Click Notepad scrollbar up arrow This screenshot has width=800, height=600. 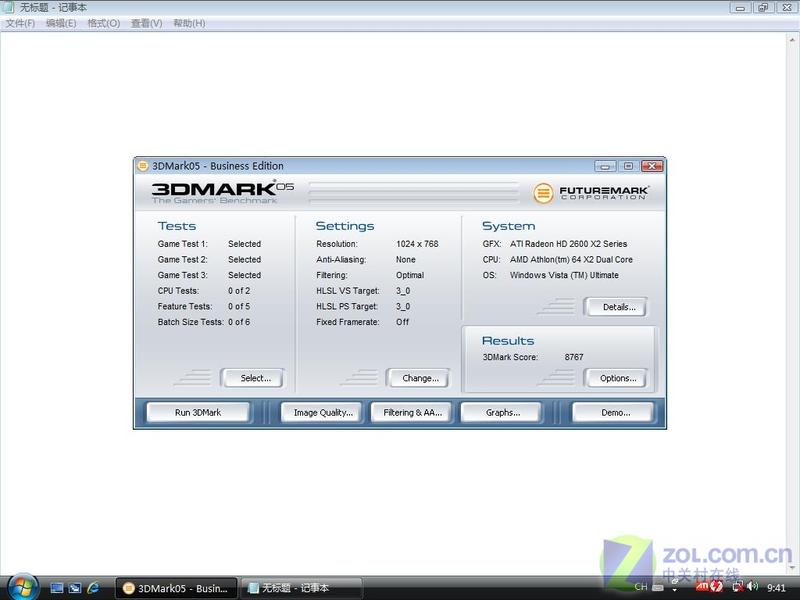coord(792,39)
